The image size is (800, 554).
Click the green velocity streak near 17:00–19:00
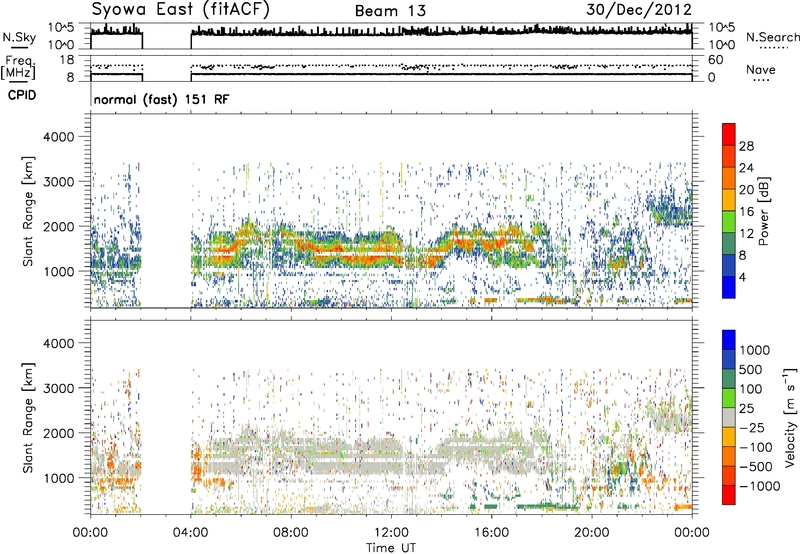pyautogui.click(x=547, y=507)
